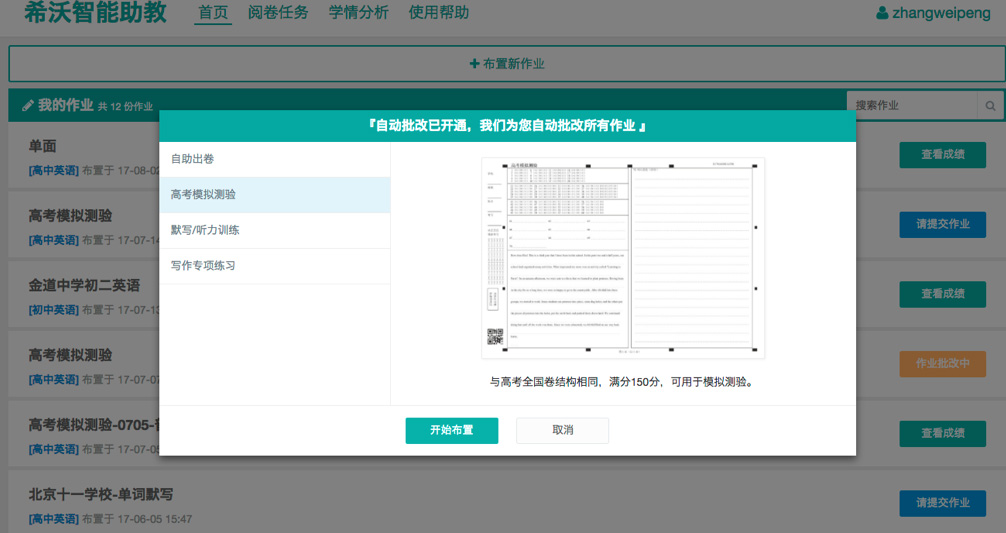
Task: Open the 首页 navigation tab
Action: (213, 13)
